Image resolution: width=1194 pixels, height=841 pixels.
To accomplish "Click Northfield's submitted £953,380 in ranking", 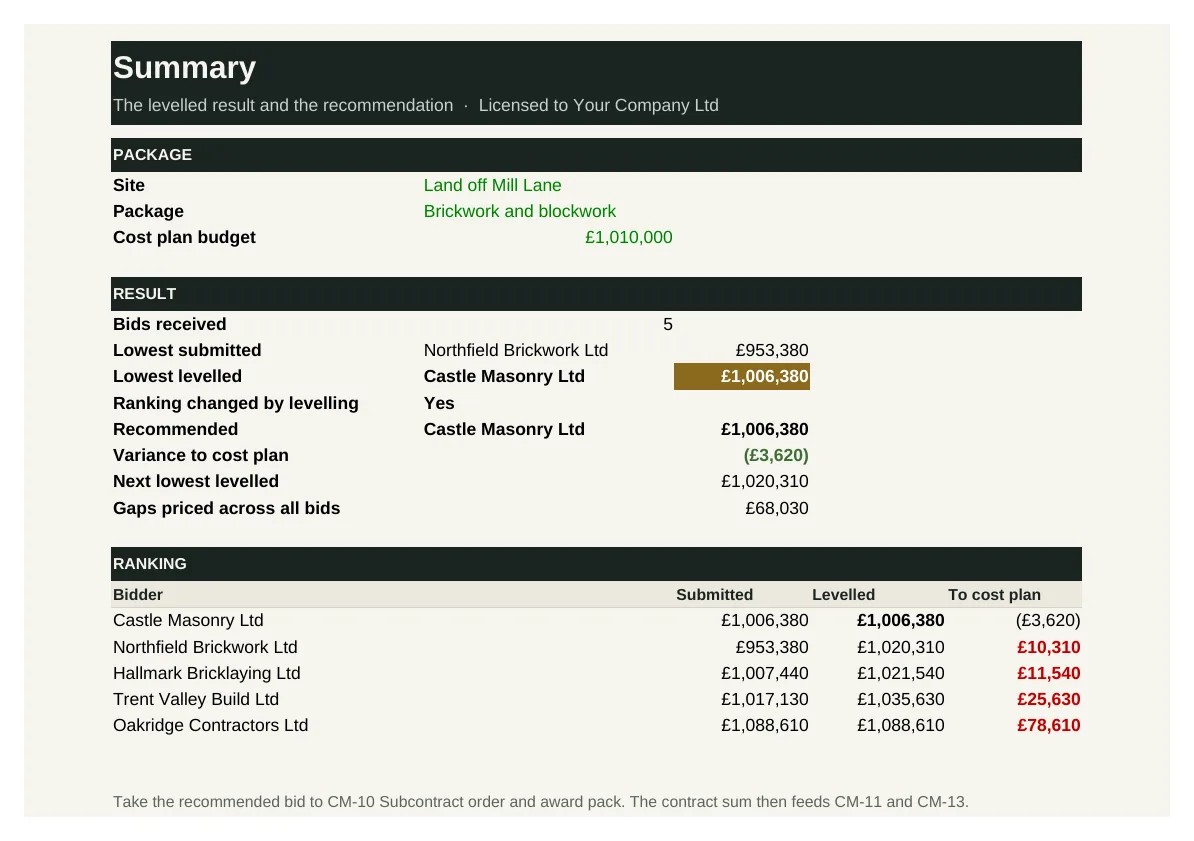I will coord(771,647).
